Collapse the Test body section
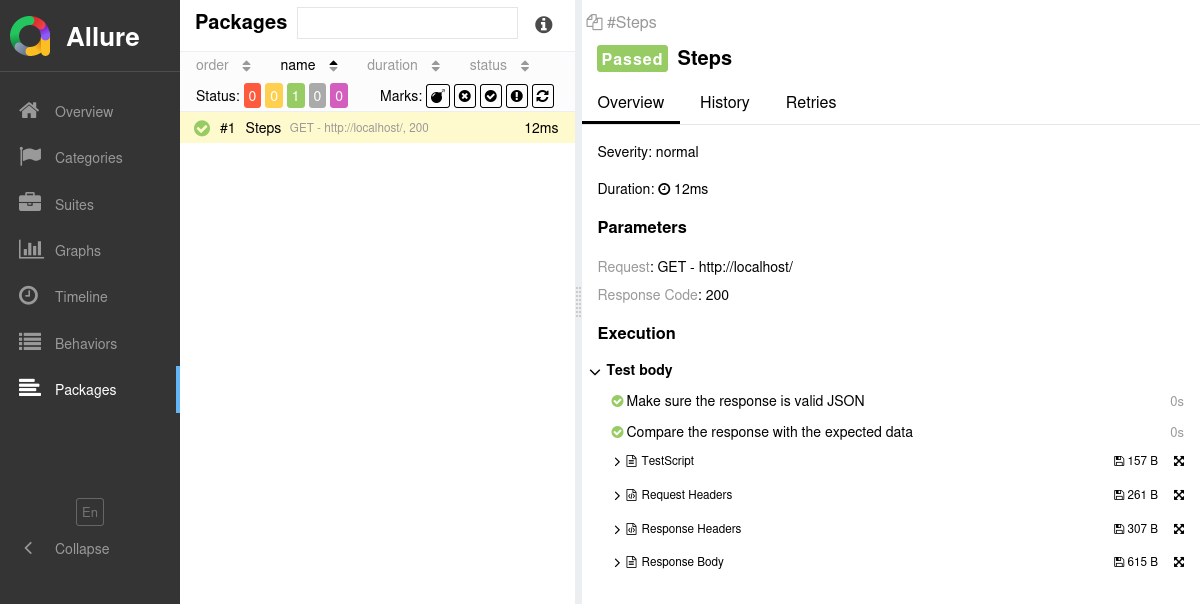This screenshot has height=604, width=1200. pyautogui.click(x=595, y=371)
